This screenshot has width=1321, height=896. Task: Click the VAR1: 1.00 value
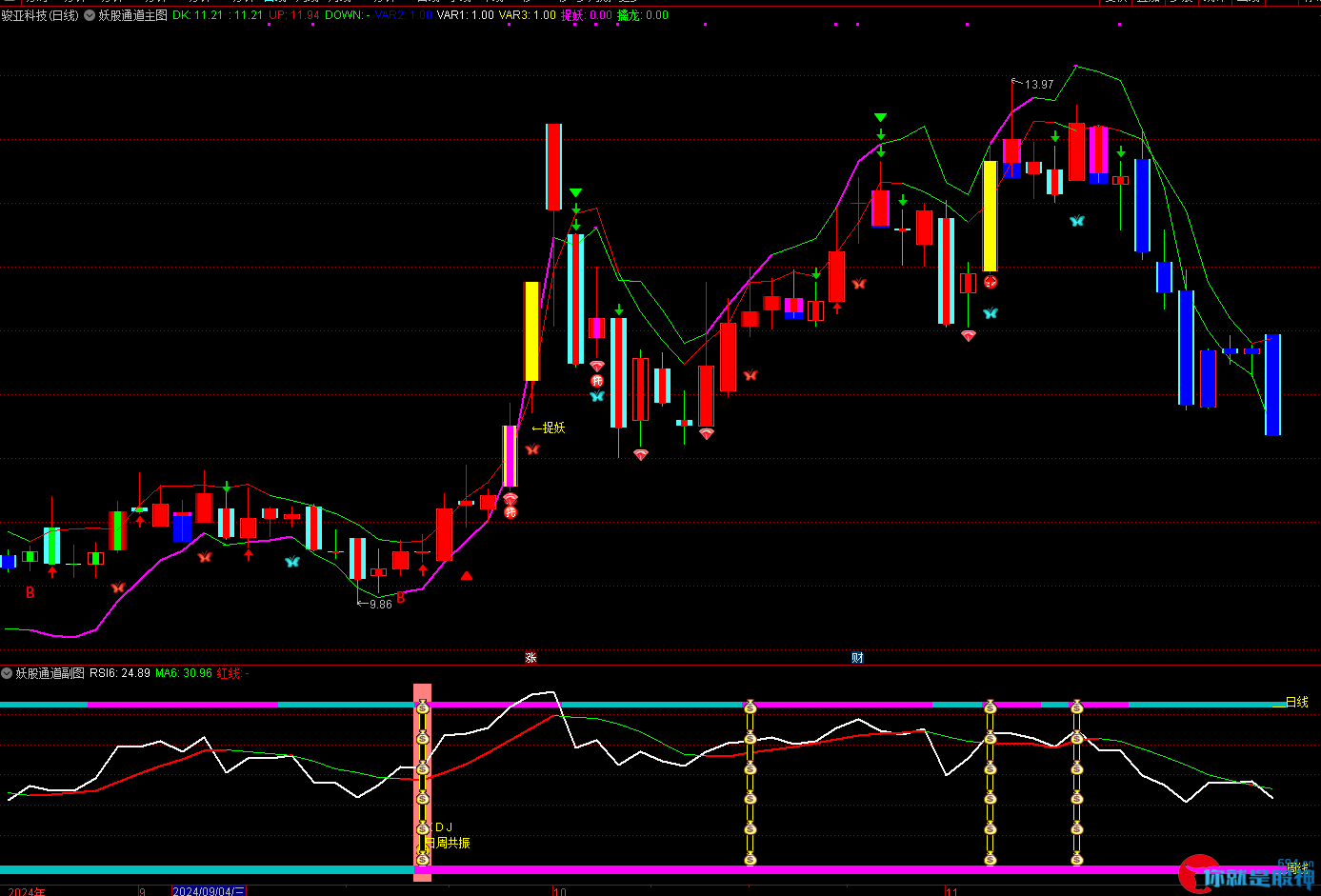[x=466, y=15]
